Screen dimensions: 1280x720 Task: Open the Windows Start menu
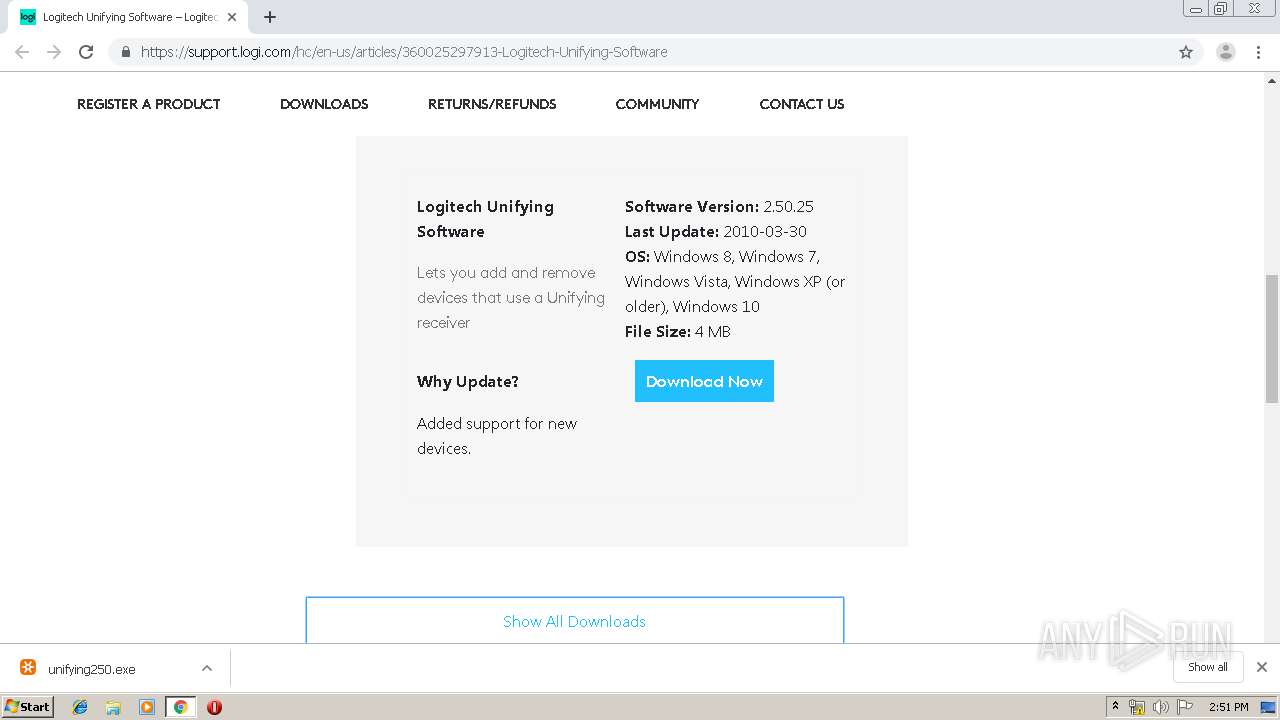coord(28,707)
